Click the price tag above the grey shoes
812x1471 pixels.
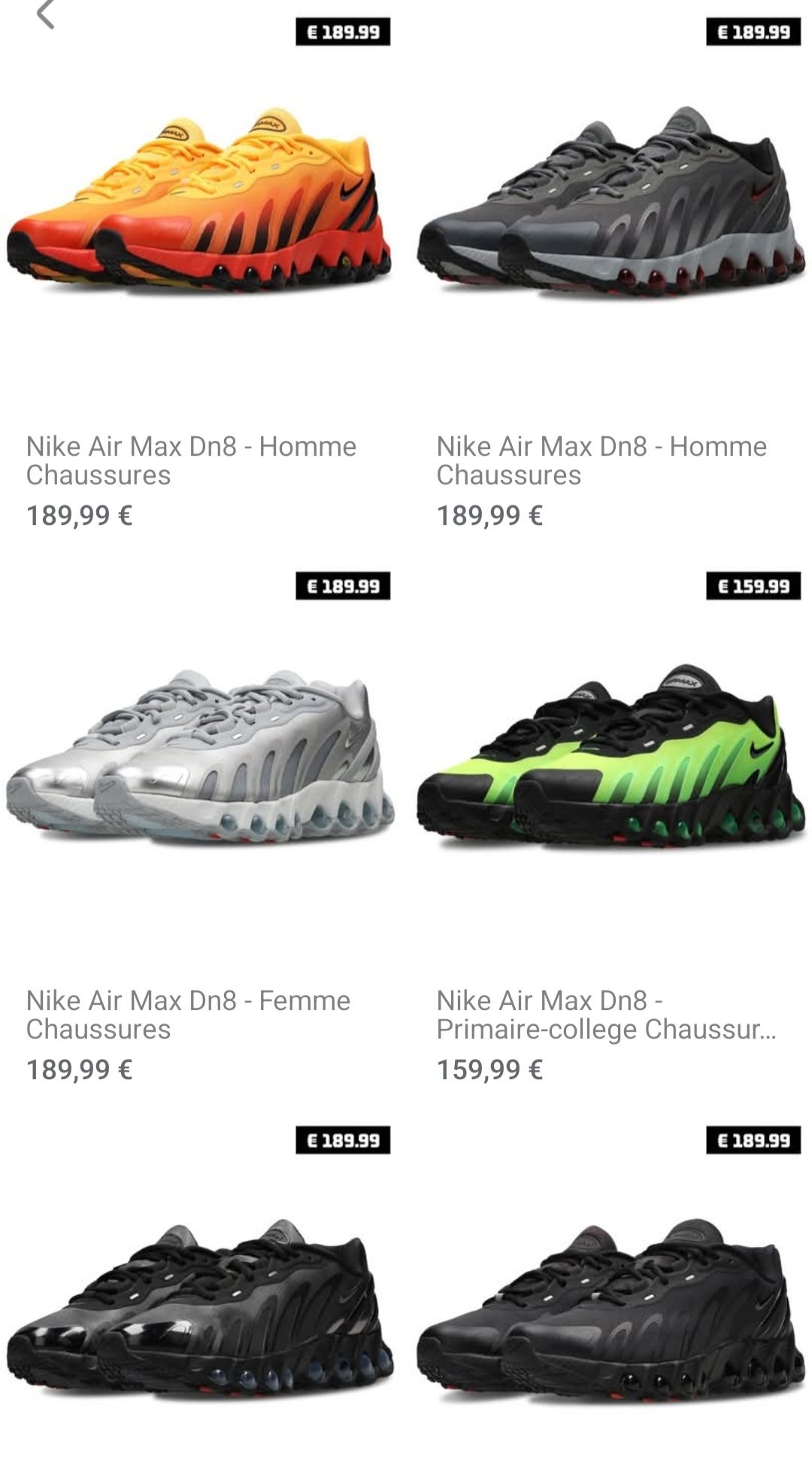pos(753,32)
